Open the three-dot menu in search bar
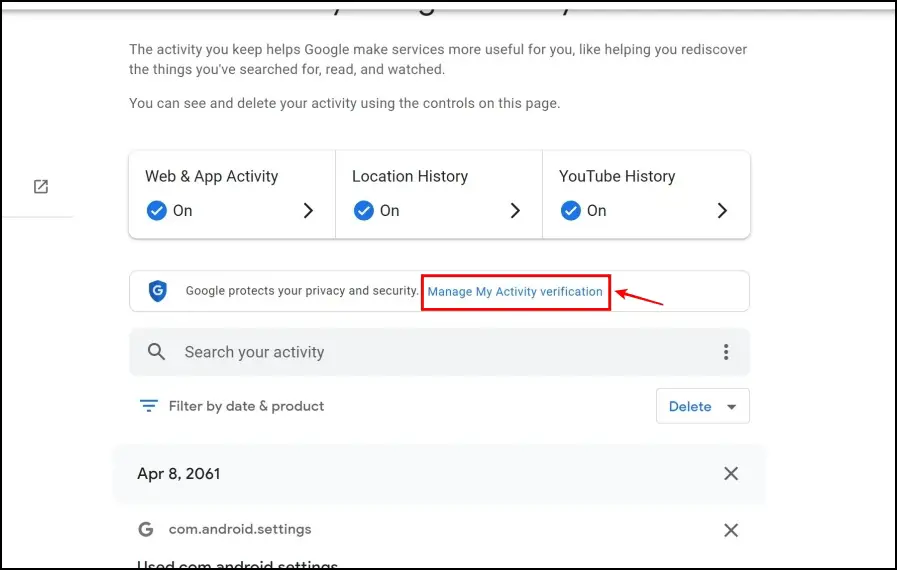The height and width of the screenshot is (570, 897). pos(726,352)
